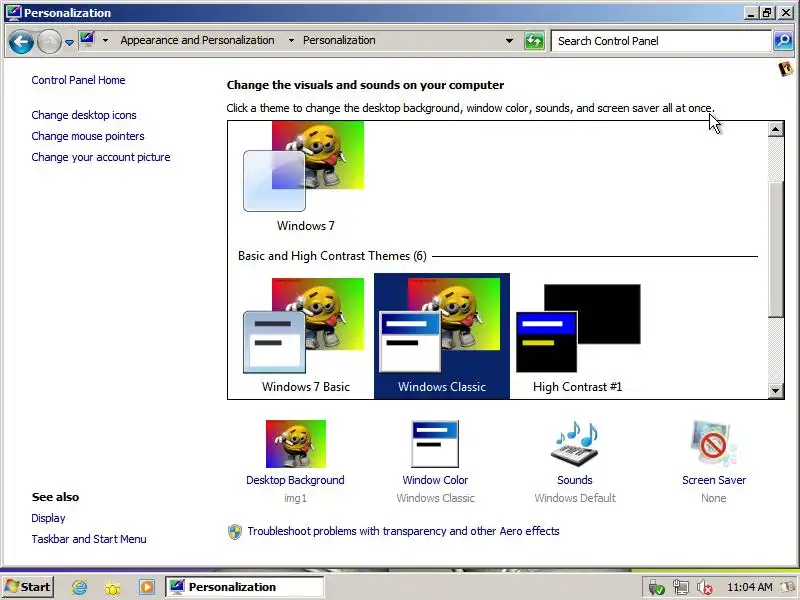800x600 pixels.
Task: Open Appearance and Personalization breadcrumb
Action: [197, 40]
